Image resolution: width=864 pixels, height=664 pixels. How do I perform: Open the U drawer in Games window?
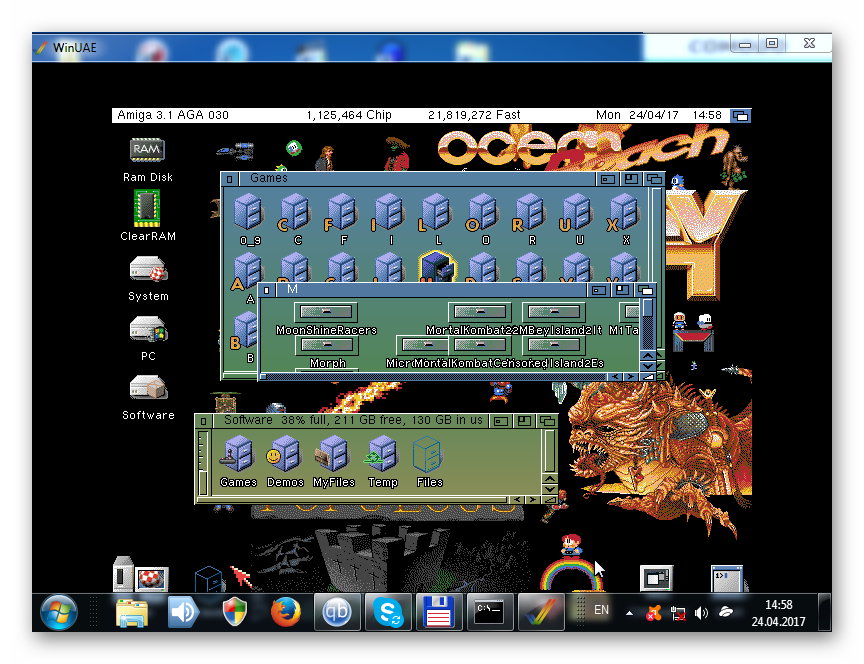coord(576,213)
